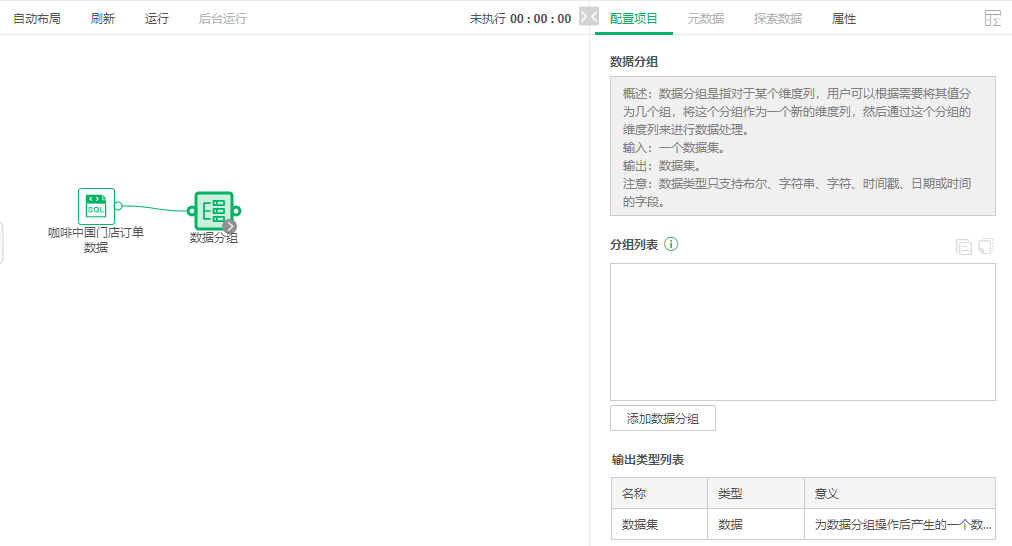Switch to the 属性 tab
The width and height of the screenshot is (1012, 546).
click(844, 19)
